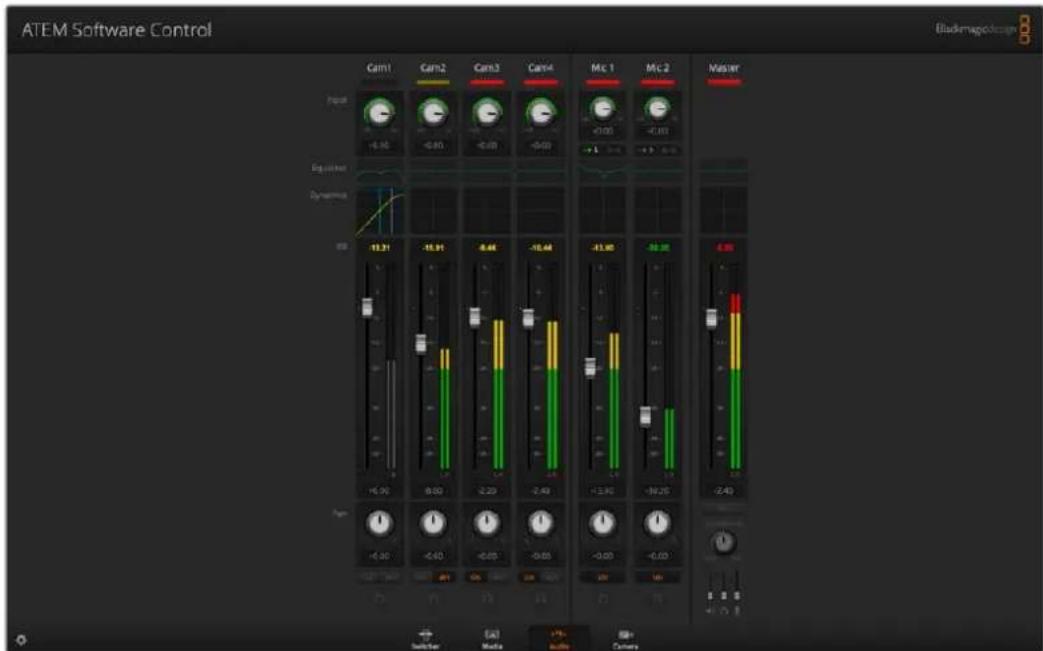Toggle the AFV button for Cam2

coord(444,577)
